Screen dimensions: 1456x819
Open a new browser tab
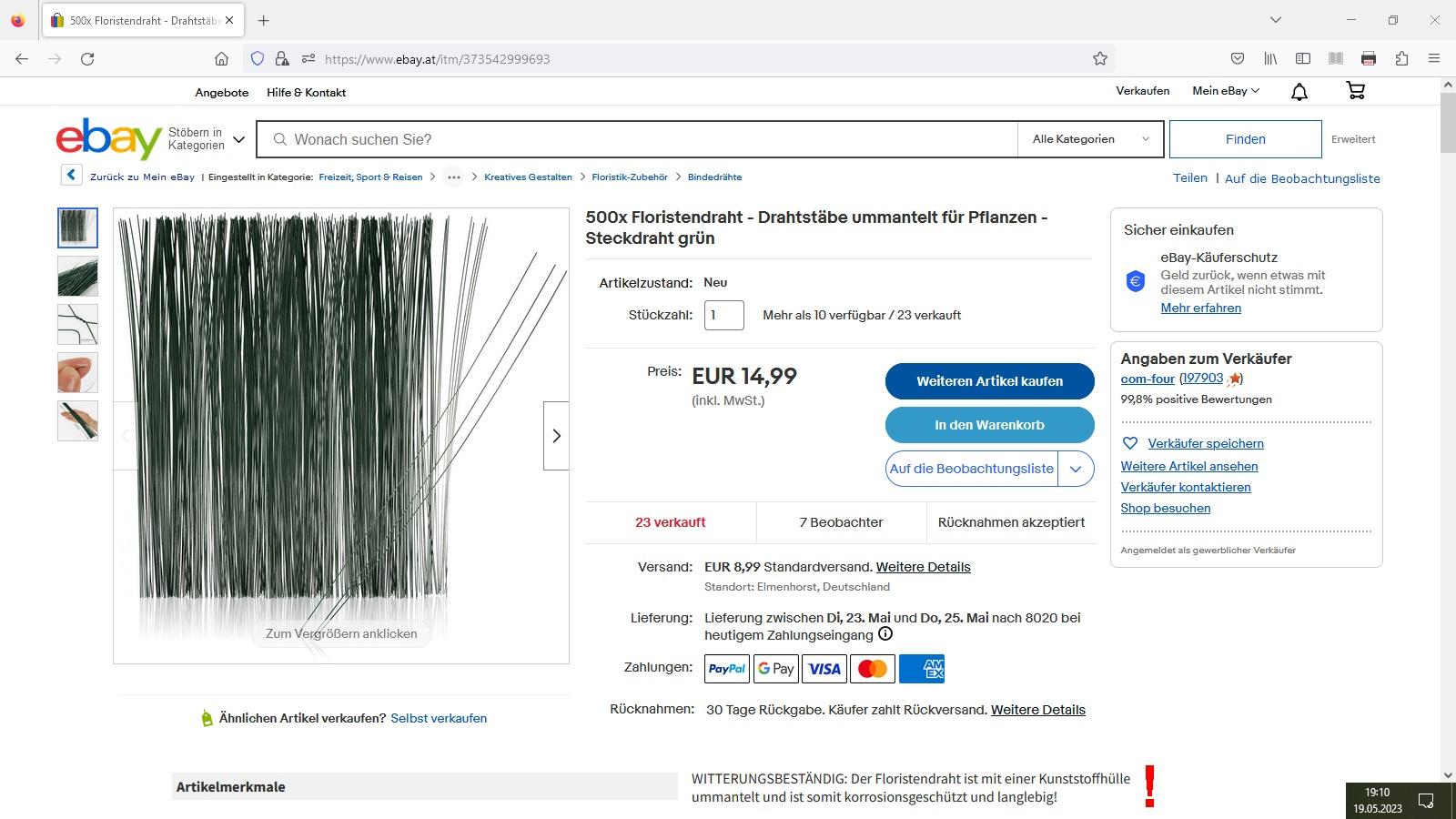(x=264, y=20)
